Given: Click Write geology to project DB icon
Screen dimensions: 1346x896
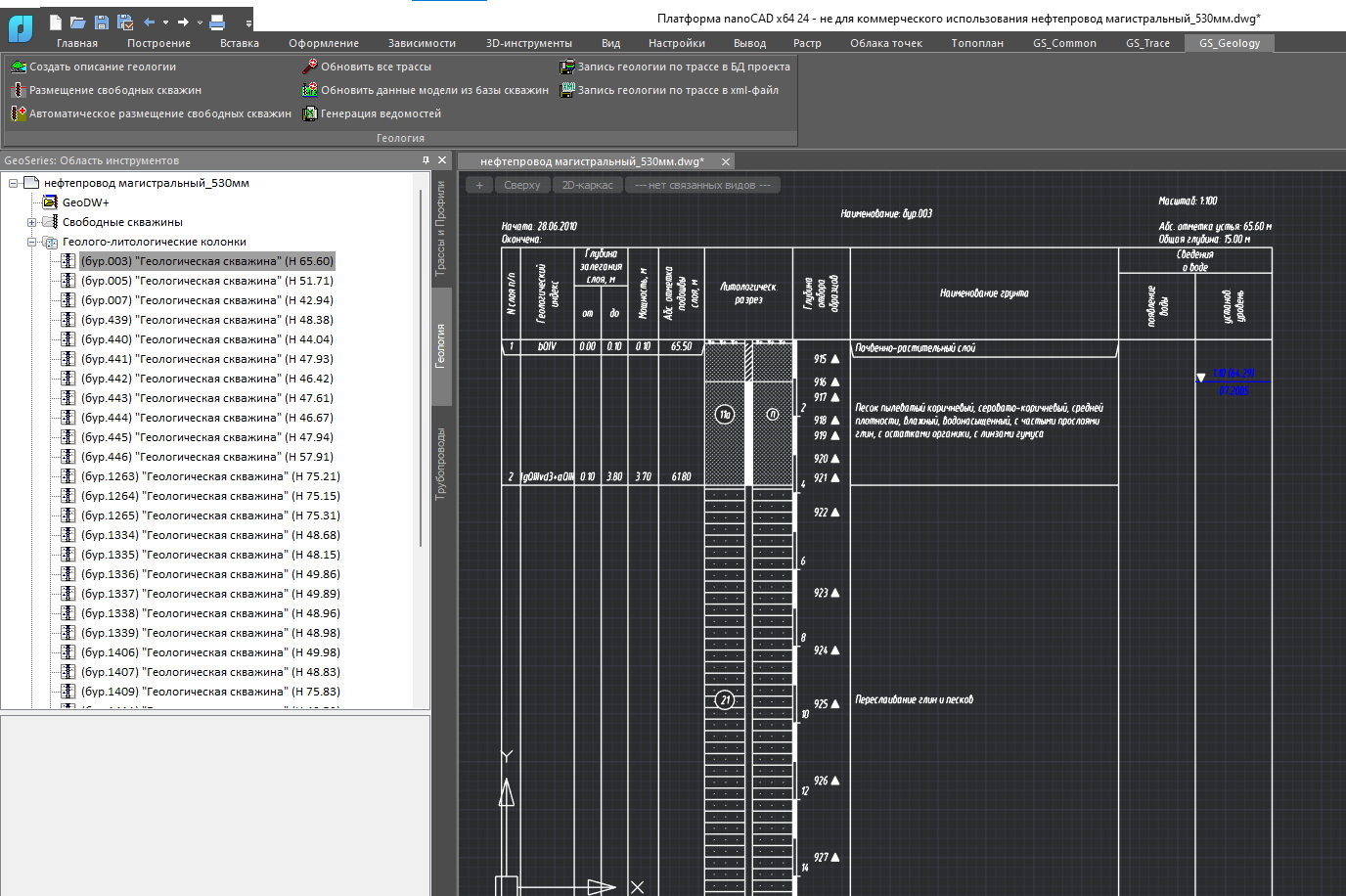Looking at the screenshot, I should pos(566,67).
